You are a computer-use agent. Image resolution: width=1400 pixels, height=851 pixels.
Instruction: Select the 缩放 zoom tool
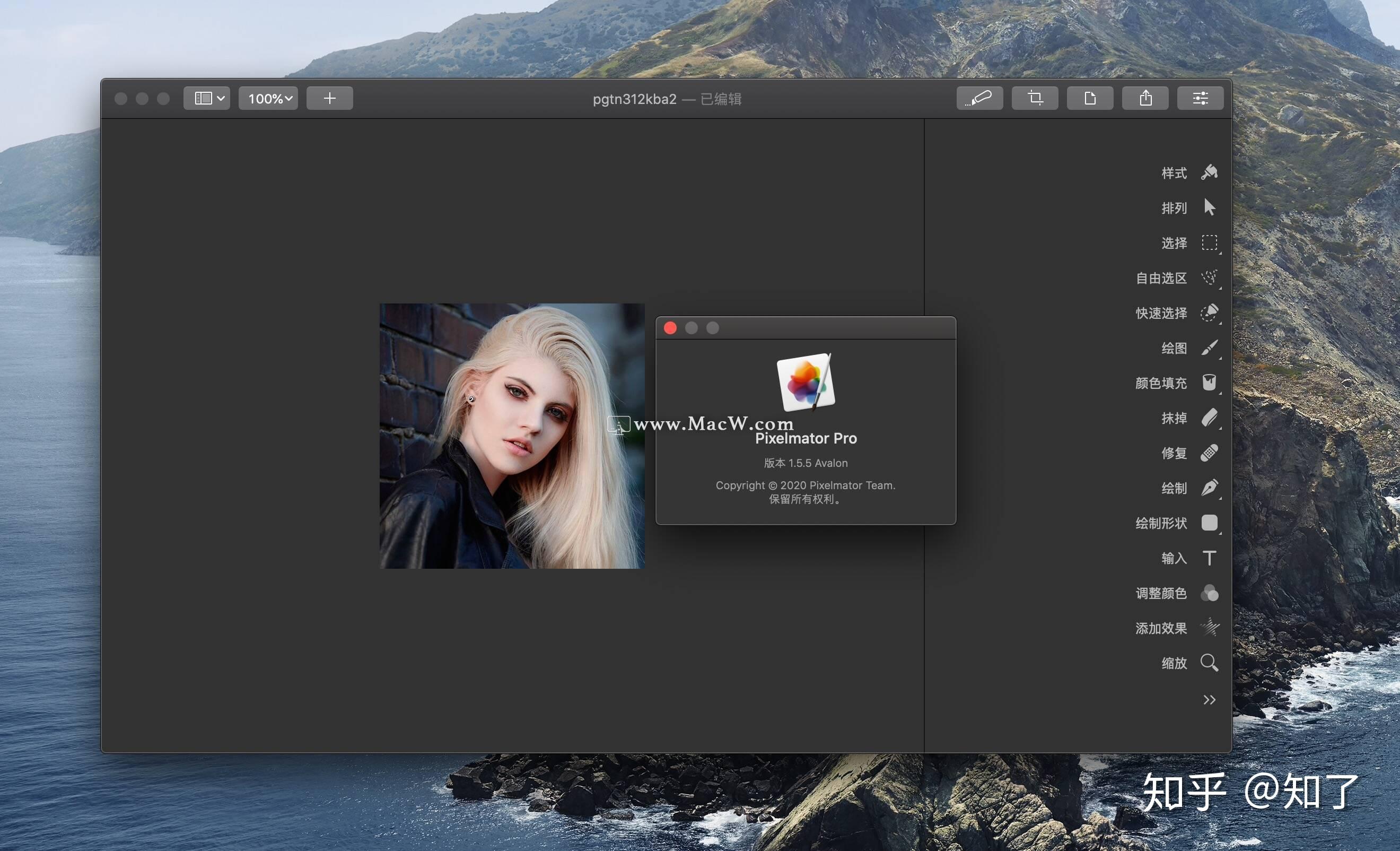point(1209,663)
